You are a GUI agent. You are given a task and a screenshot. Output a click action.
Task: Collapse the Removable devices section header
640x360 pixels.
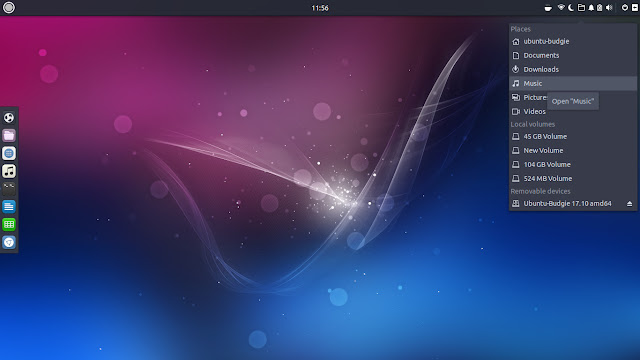(540, 191)
